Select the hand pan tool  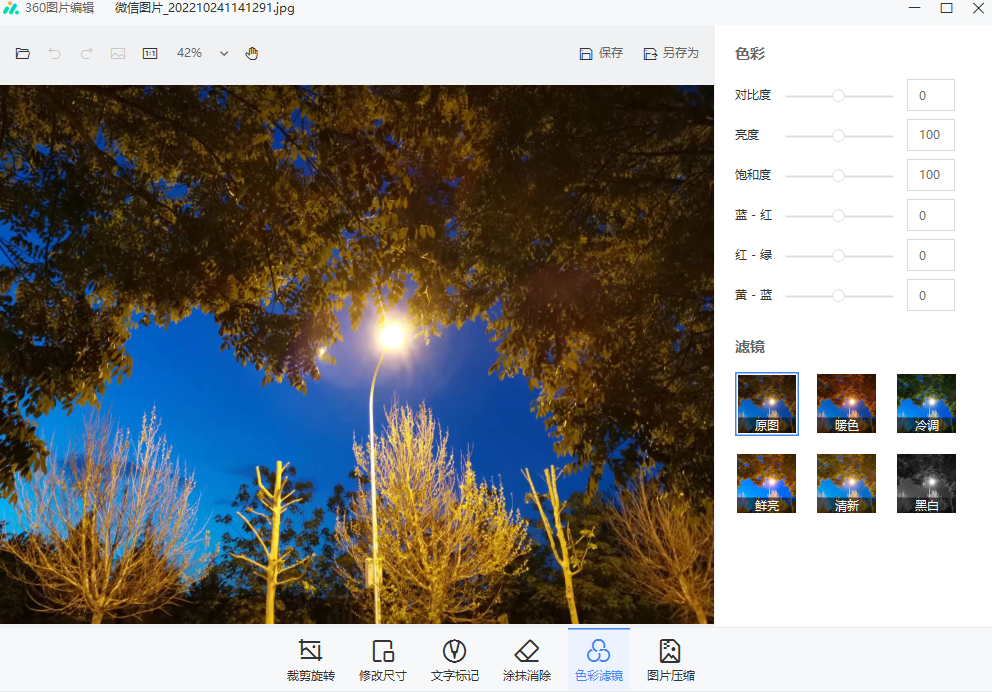(252, 53)
